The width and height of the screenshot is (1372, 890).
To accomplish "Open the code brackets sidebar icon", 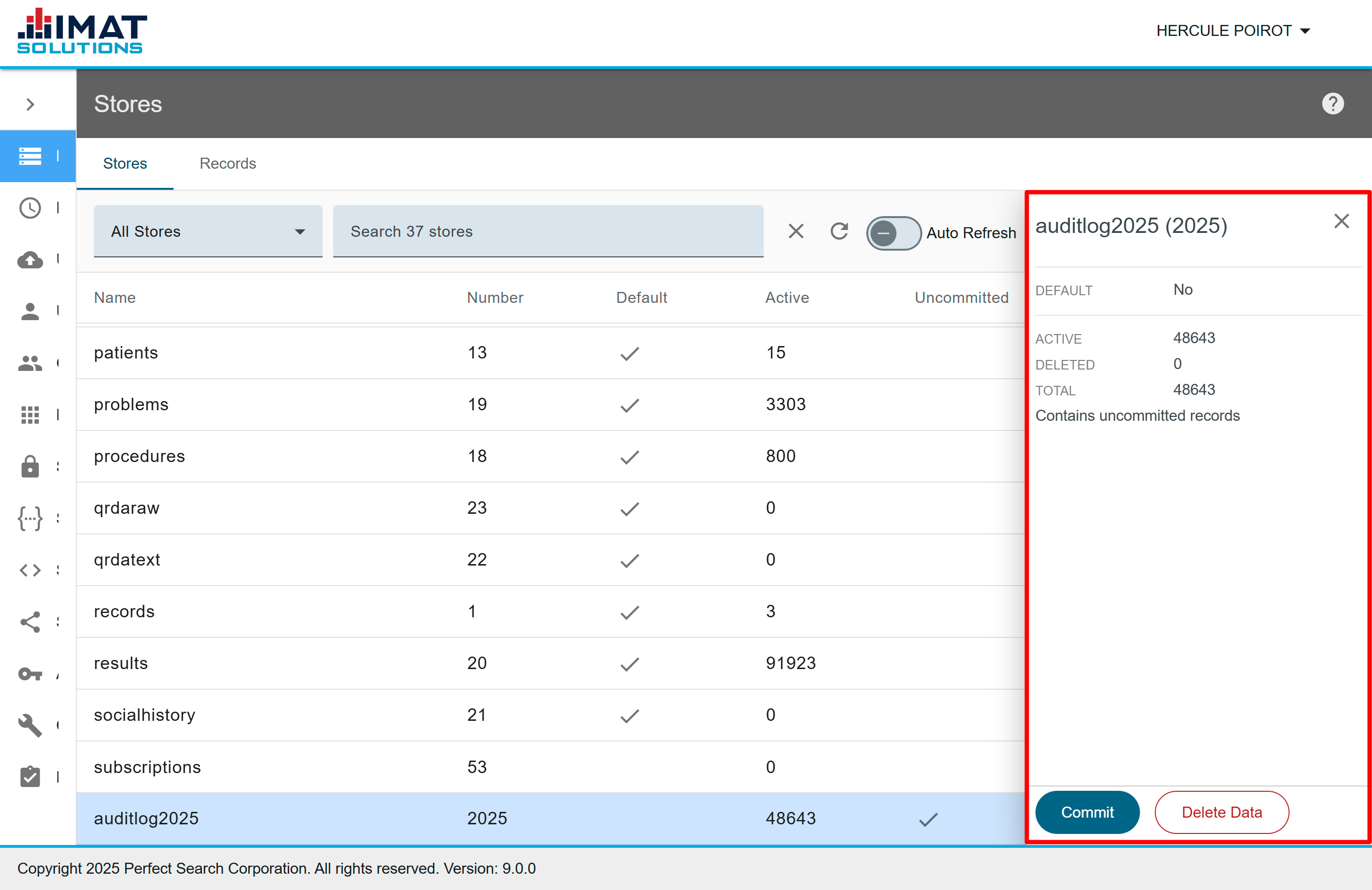I will point(30,570).
